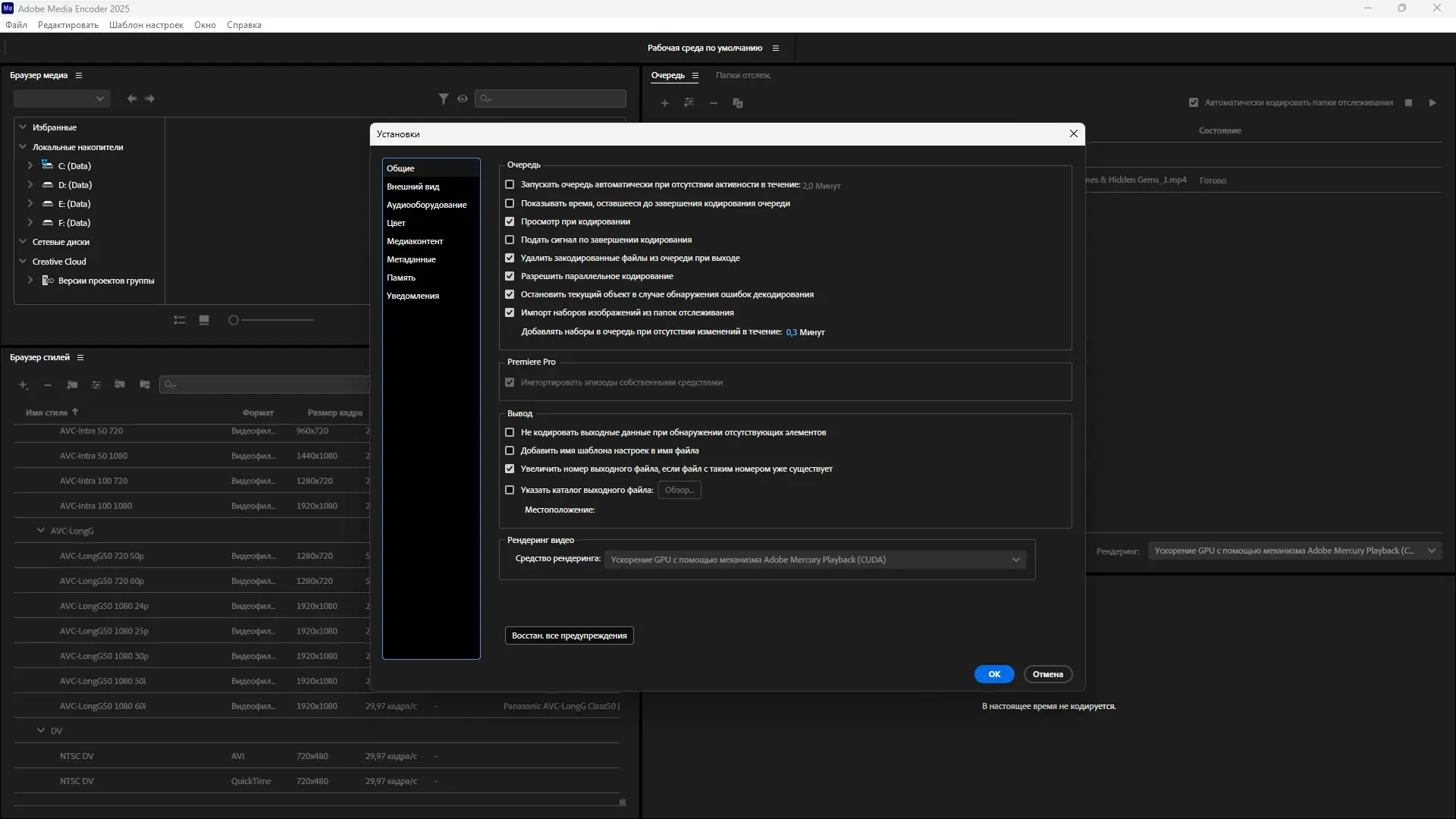Click the duplicate icon in Queue toolbar
Viewport: 1456px width, 819px height.
pyautogui.click(x=738, y=103)
